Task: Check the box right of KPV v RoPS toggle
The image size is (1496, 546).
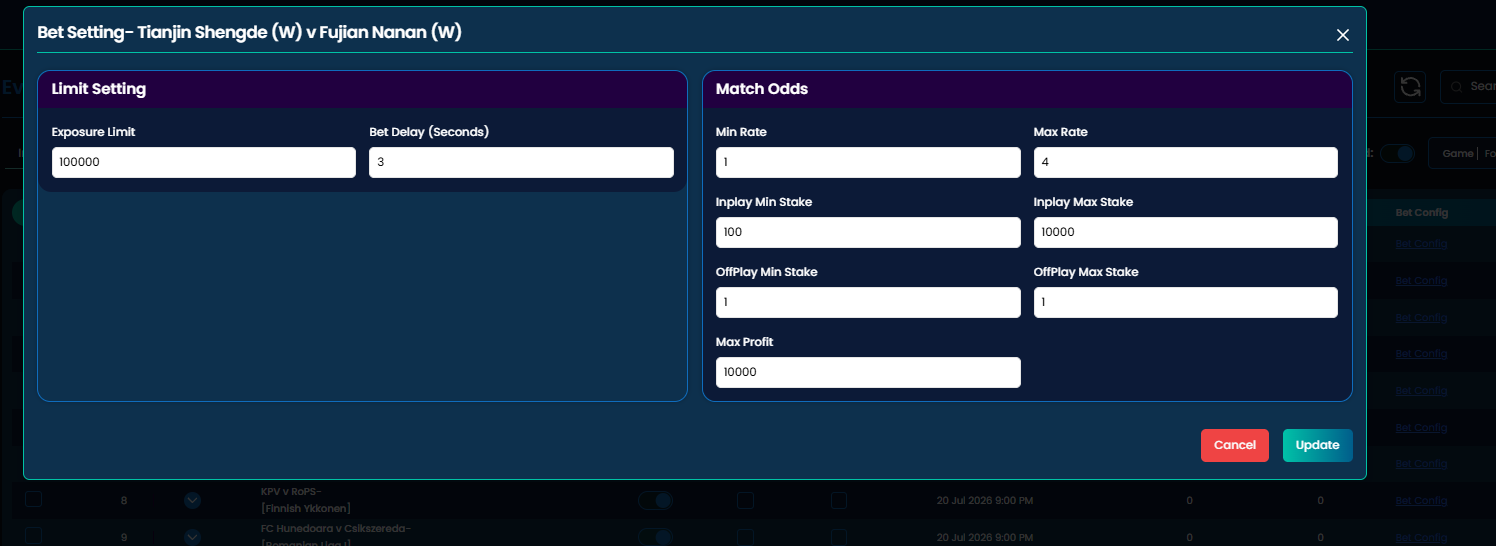Action: click(x=745, y=499)
